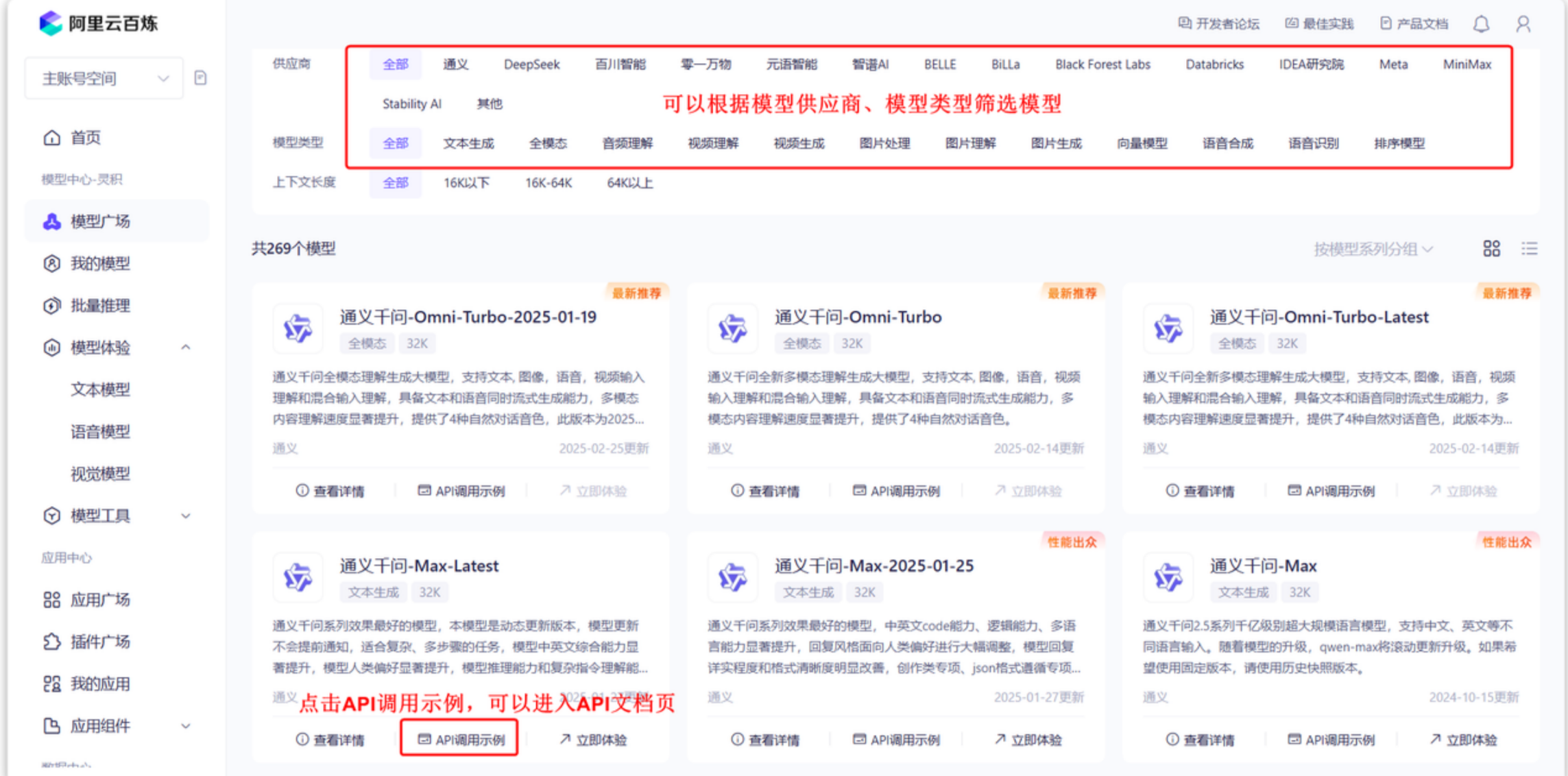
Task: Filter model type by 语音识别
Action: [1313, 143]
